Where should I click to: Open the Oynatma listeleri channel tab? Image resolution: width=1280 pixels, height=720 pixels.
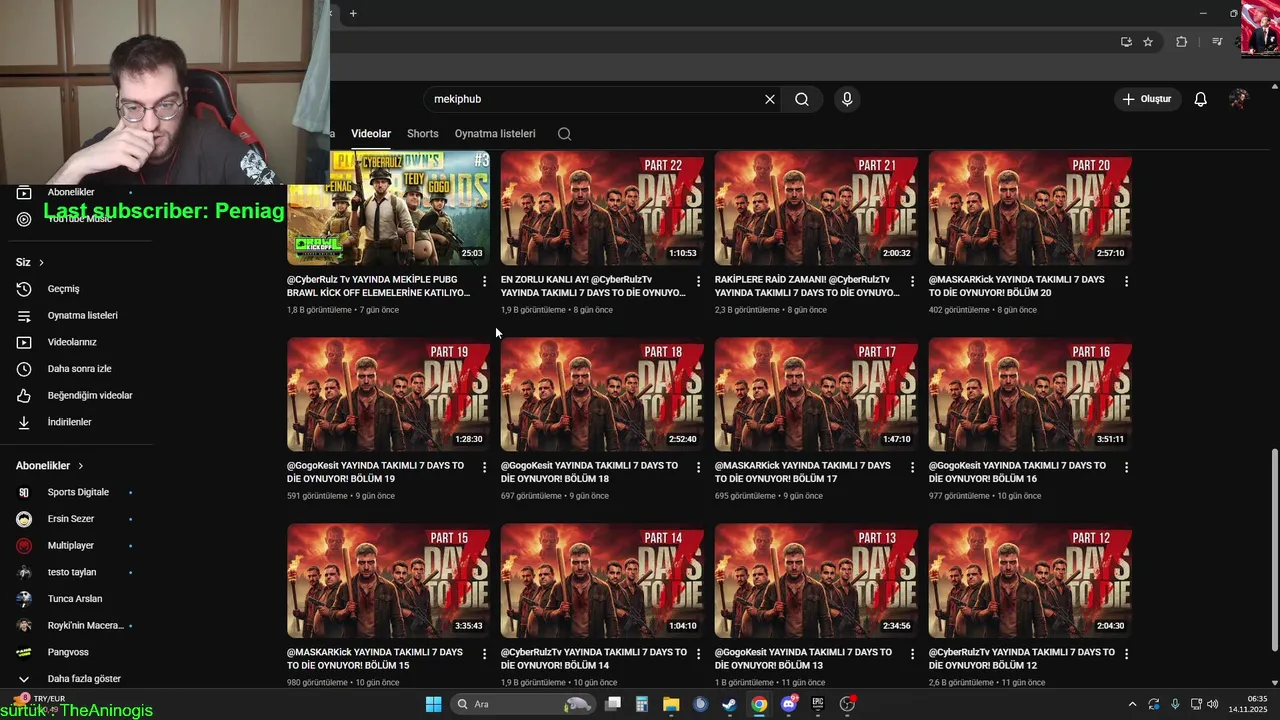[x=495, y=134]
